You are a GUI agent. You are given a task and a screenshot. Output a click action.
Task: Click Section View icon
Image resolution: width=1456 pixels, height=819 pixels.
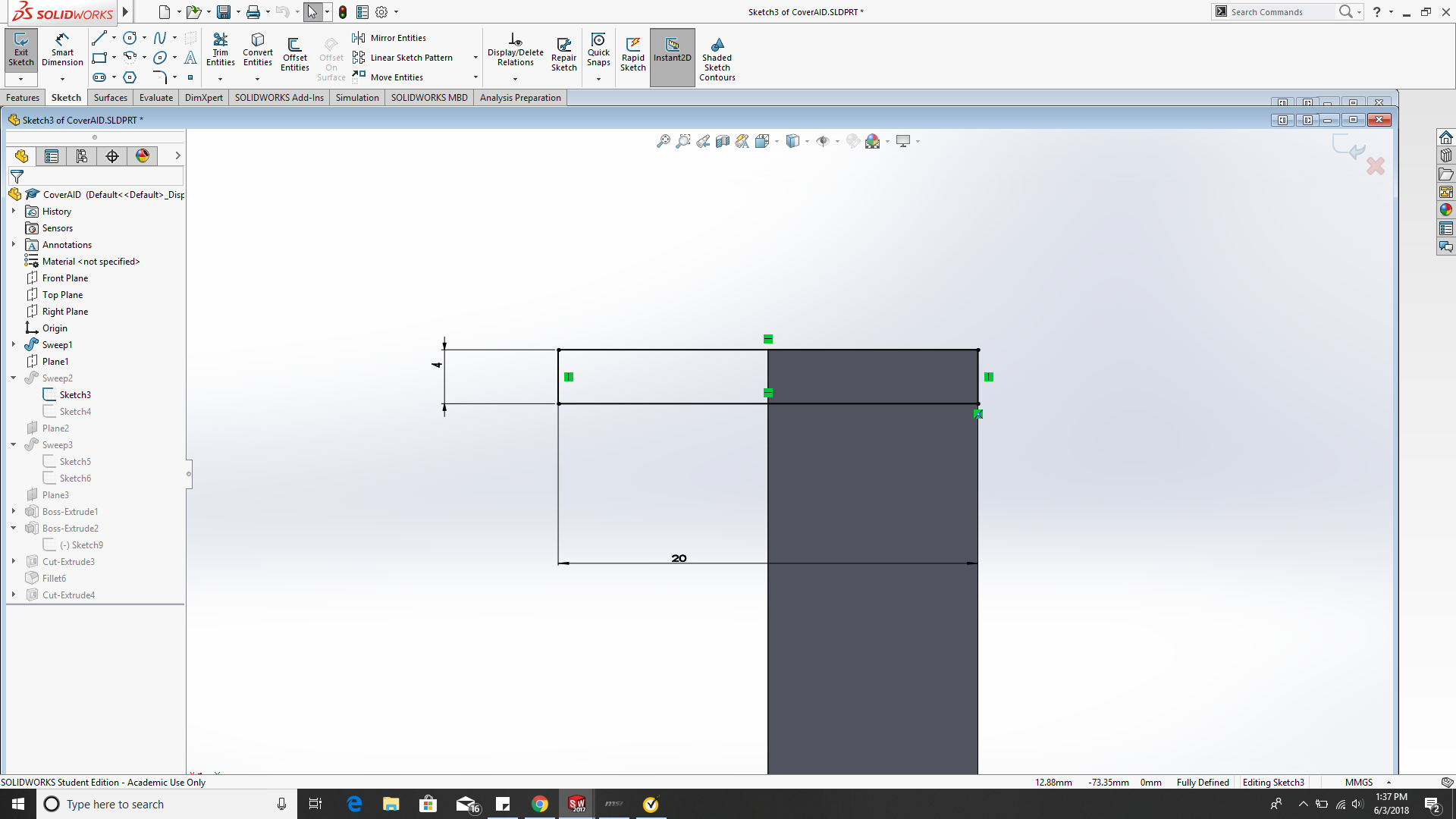723,141
